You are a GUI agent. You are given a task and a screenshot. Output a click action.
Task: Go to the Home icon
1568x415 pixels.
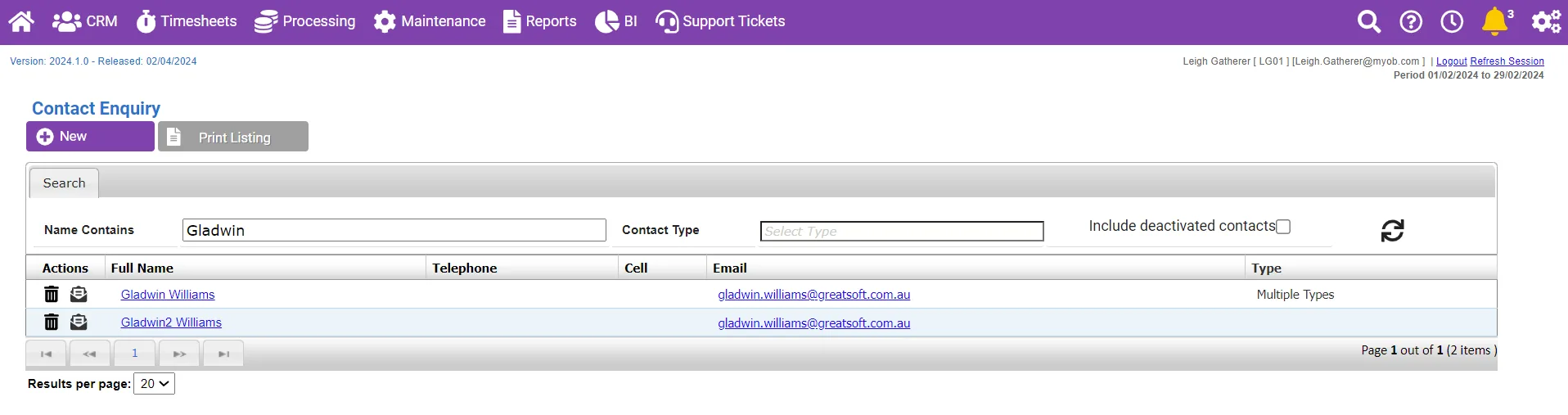[x=21, y=21]
